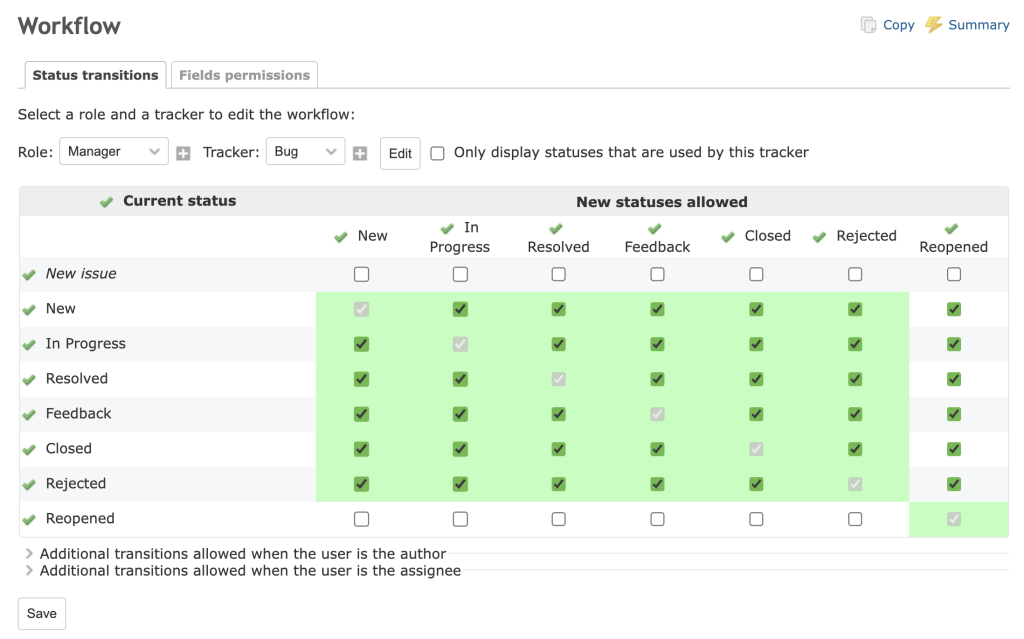The image size is (1024, 639).
Task: Add a new role using the plus icon
Action: pyautogui.click(x=182, y=153)
